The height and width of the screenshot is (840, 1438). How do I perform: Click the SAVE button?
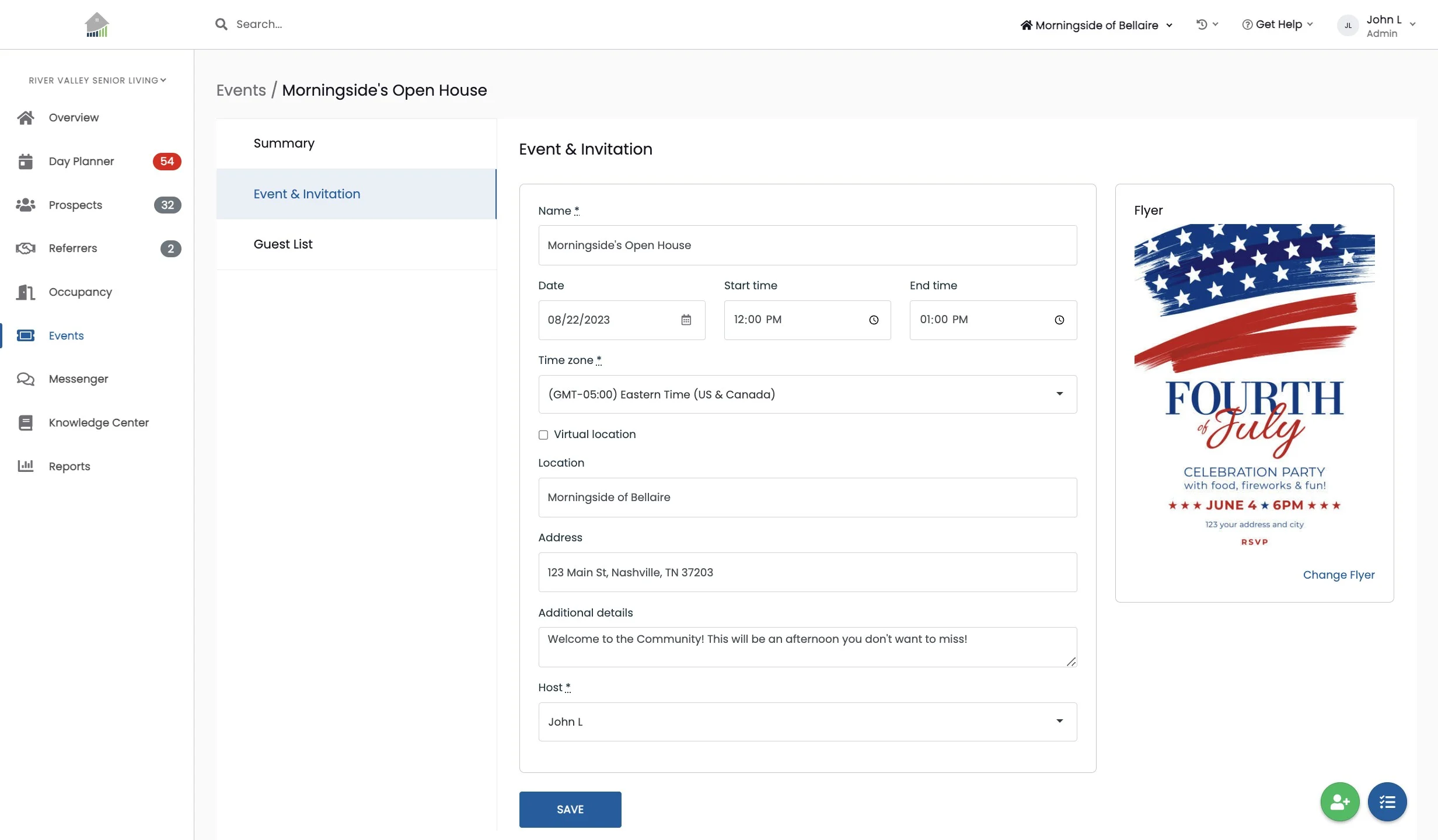(x=570, y=809)
